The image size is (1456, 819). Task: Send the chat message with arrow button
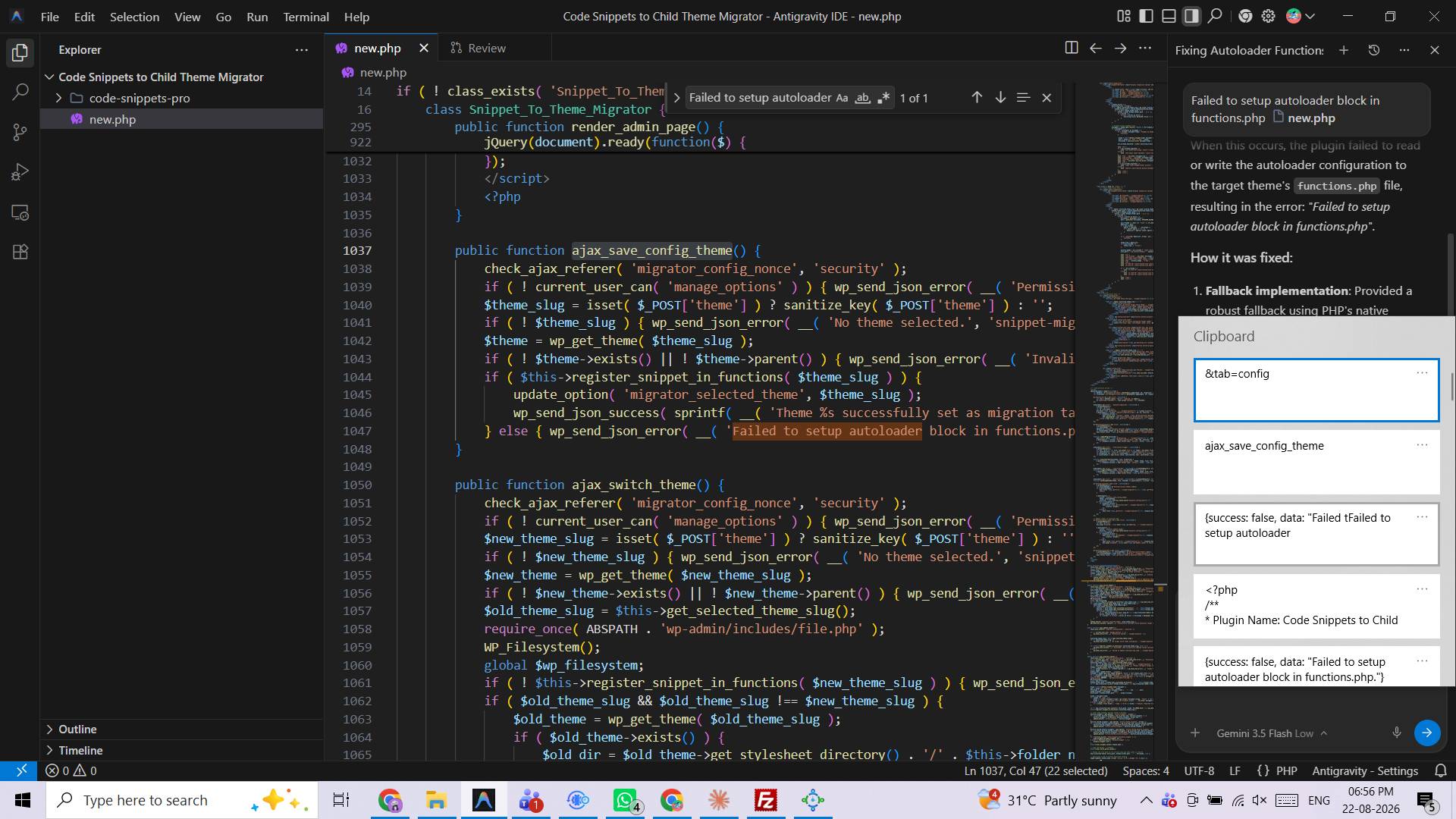1426,733
